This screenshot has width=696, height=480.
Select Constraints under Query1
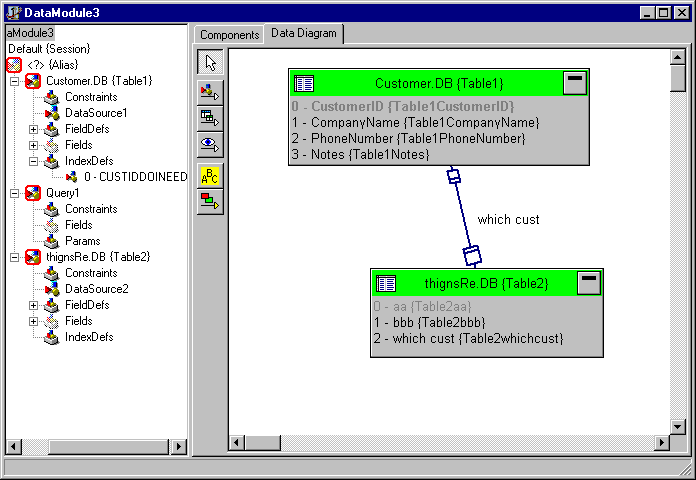(x=91, y=209)
